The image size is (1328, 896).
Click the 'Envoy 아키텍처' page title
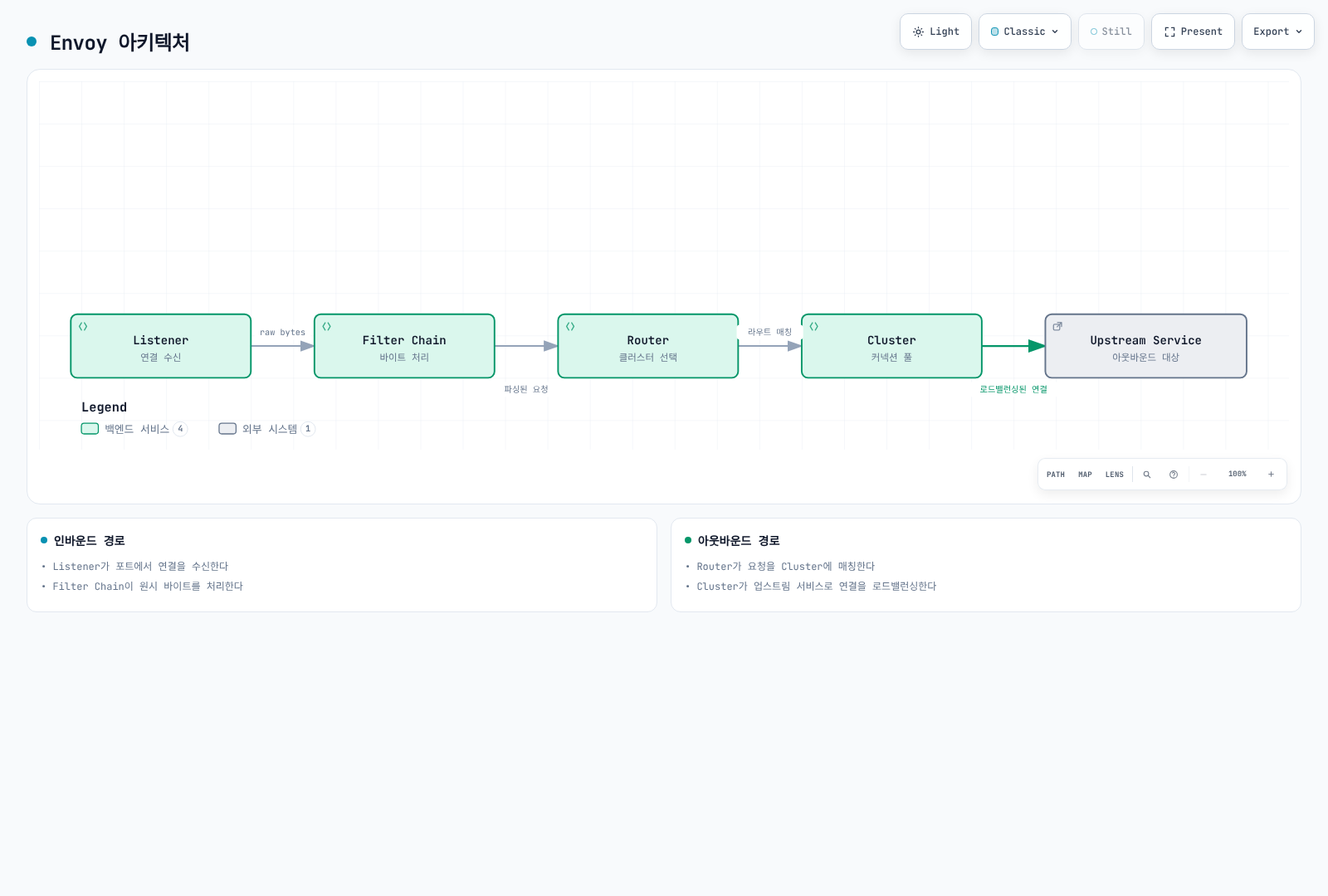click(x=120, y=42)
